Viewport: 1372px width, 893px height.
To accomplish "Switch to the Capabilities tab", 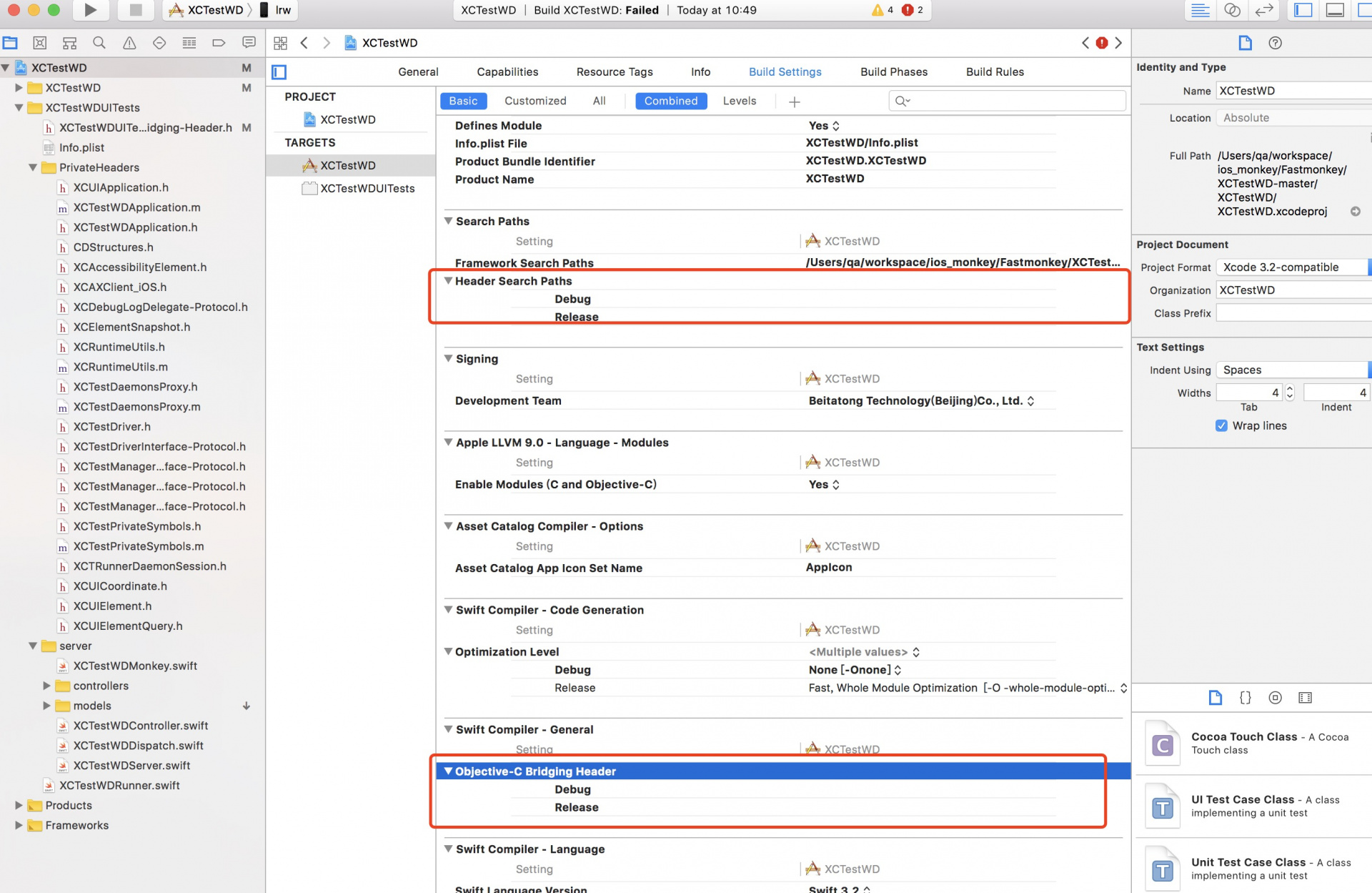I will pos(507,71).
